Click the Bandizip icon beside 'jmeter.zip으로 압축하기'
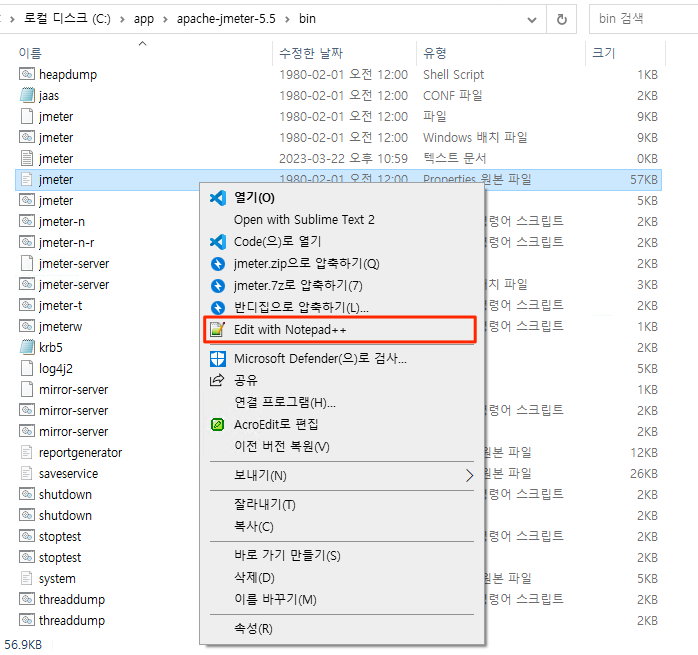Image resolution: width=698 pixels, height=655 pixels. click(x=218, y=264)
